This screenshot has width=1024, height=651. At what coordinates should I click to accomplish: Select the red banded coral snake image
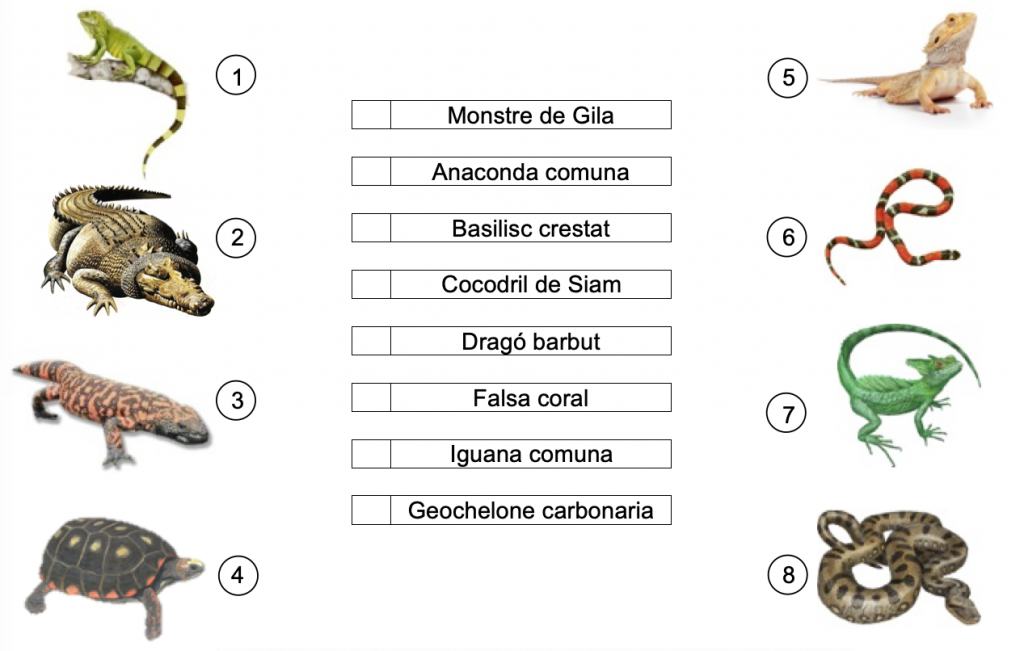click(892, 225)
